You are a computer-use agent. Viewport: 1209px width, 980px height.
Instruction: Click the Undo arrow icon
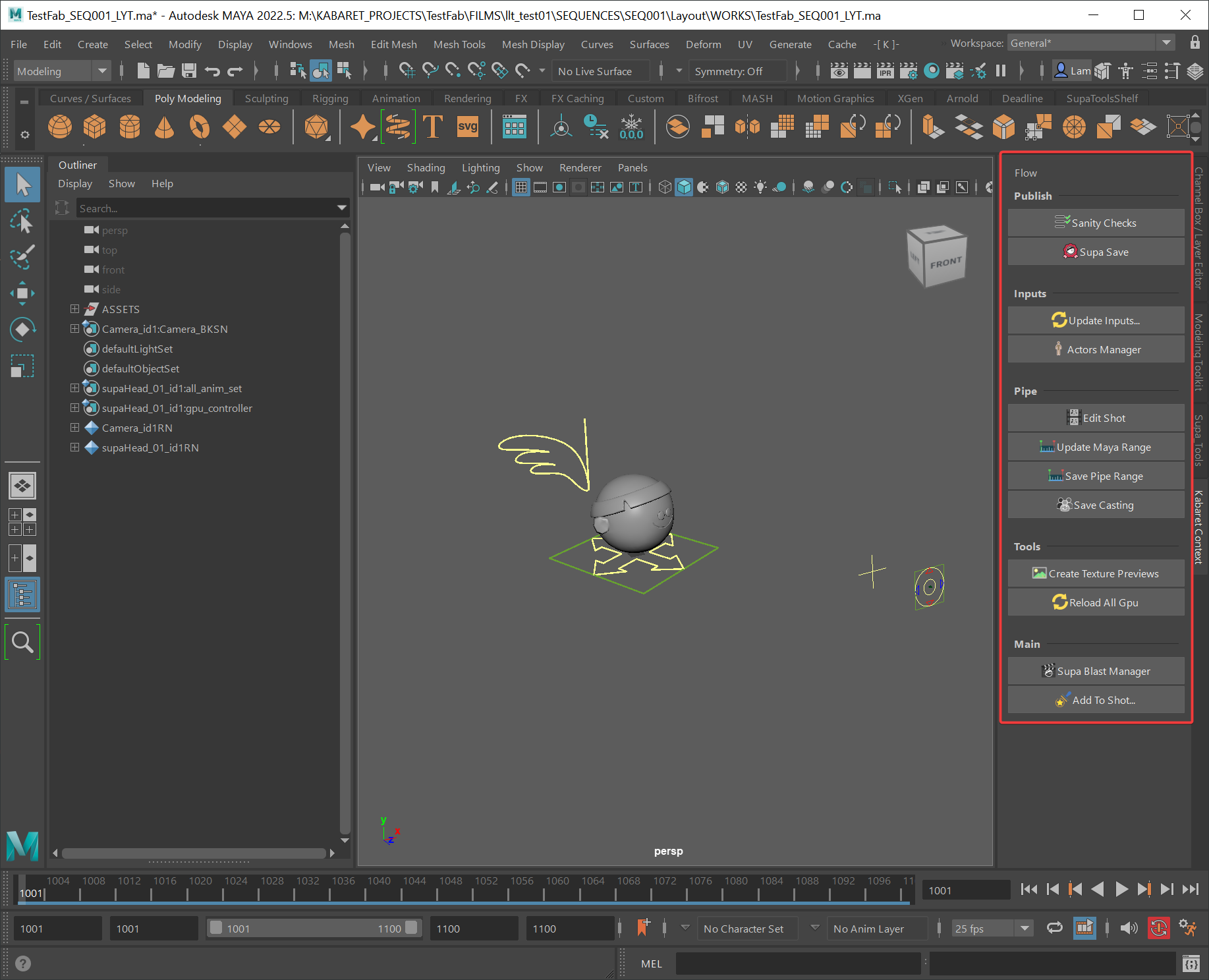[x=212, y=71]
